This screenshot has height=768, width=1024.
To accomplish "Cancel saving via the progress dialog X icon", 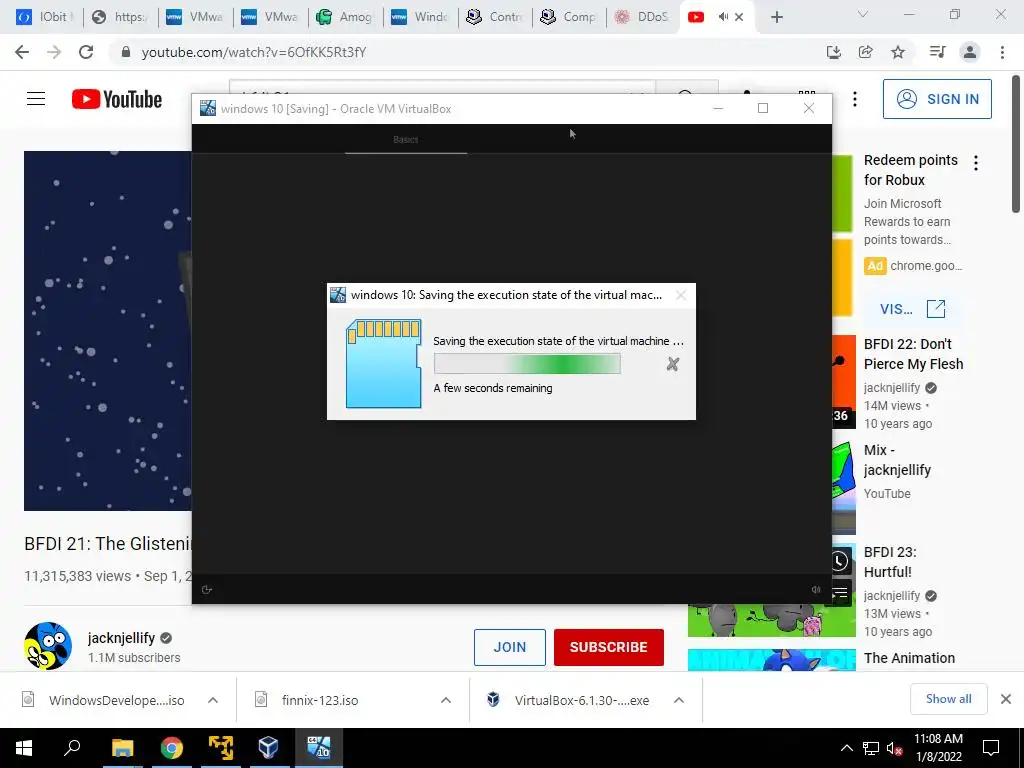I will click(673, 364).
